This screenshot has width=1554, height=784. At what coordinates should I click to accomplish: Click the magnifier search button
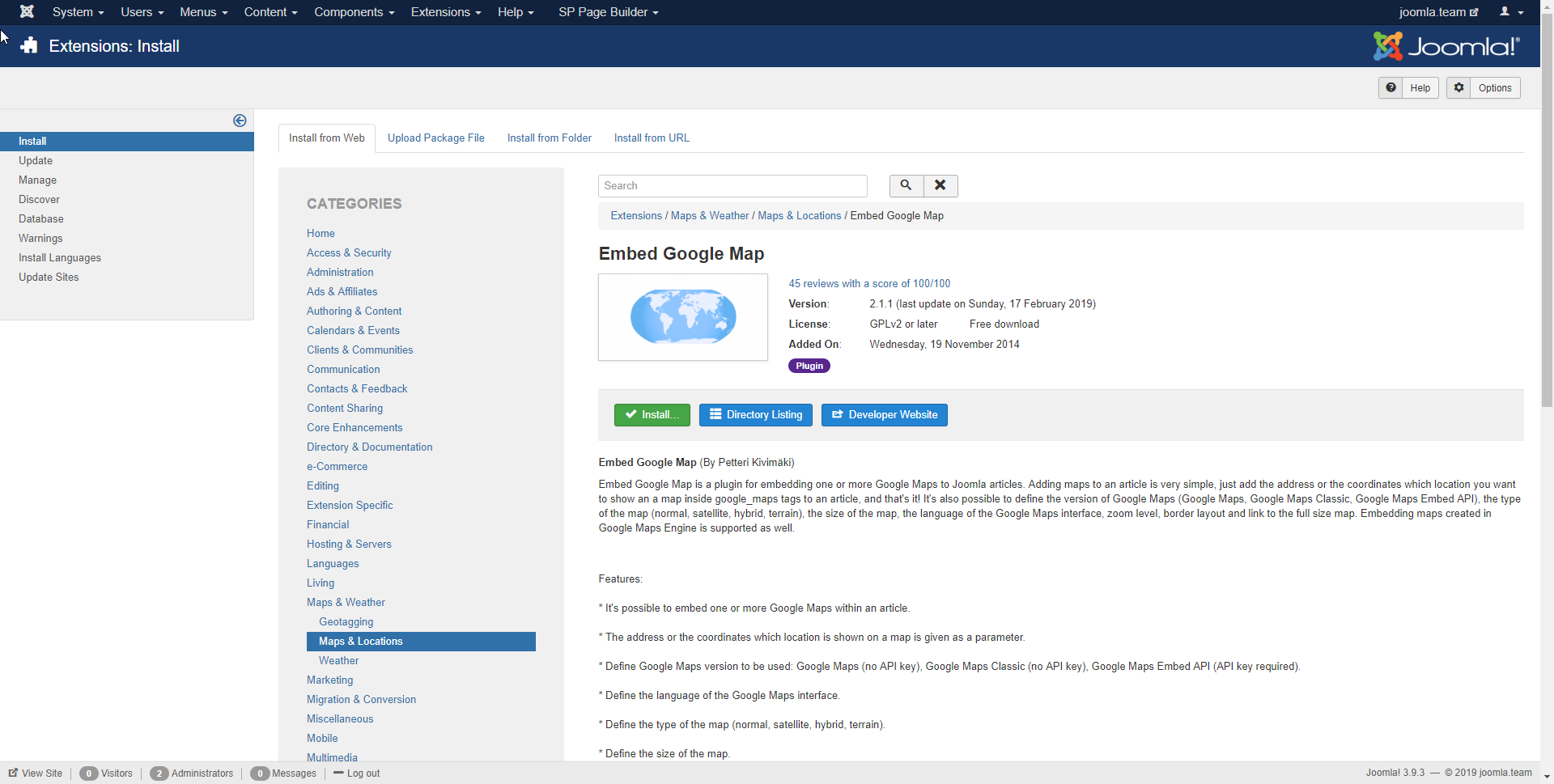click(x=906, y=185)
